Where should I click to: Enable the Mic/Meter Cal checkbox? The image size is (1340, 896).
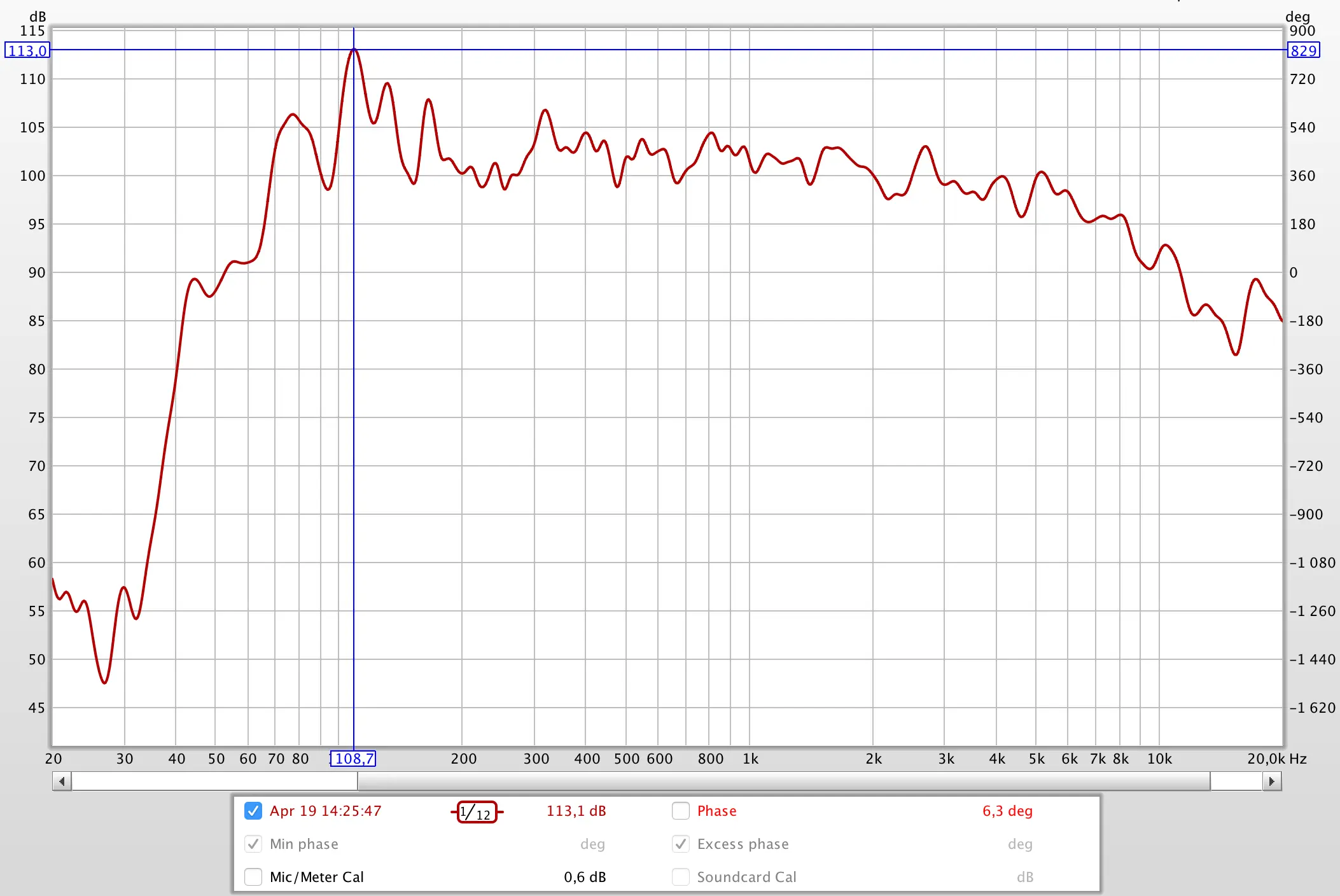click(253, 877)
